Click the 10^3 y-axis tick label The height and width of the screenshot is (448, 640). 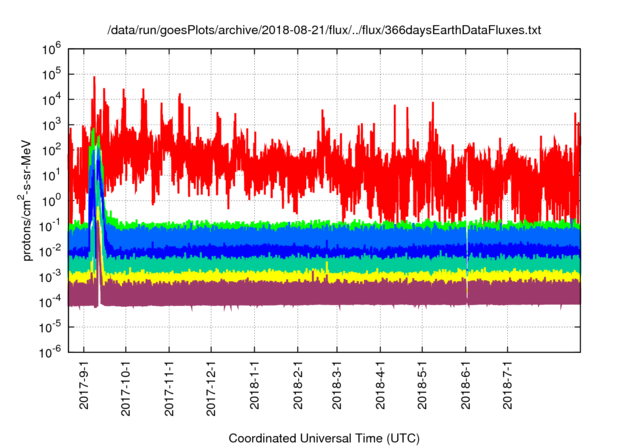click(x=51, y=125)
